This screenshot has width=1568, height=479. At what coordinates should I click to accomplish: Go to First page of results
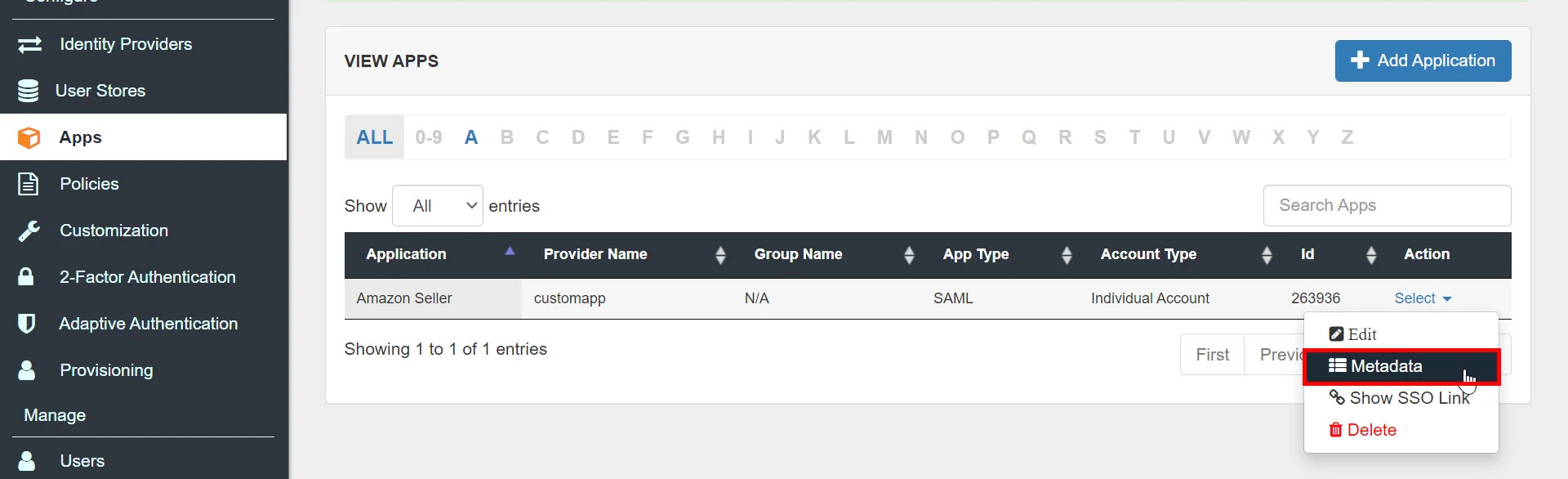pyautogui.click(x=1212, y=355)
